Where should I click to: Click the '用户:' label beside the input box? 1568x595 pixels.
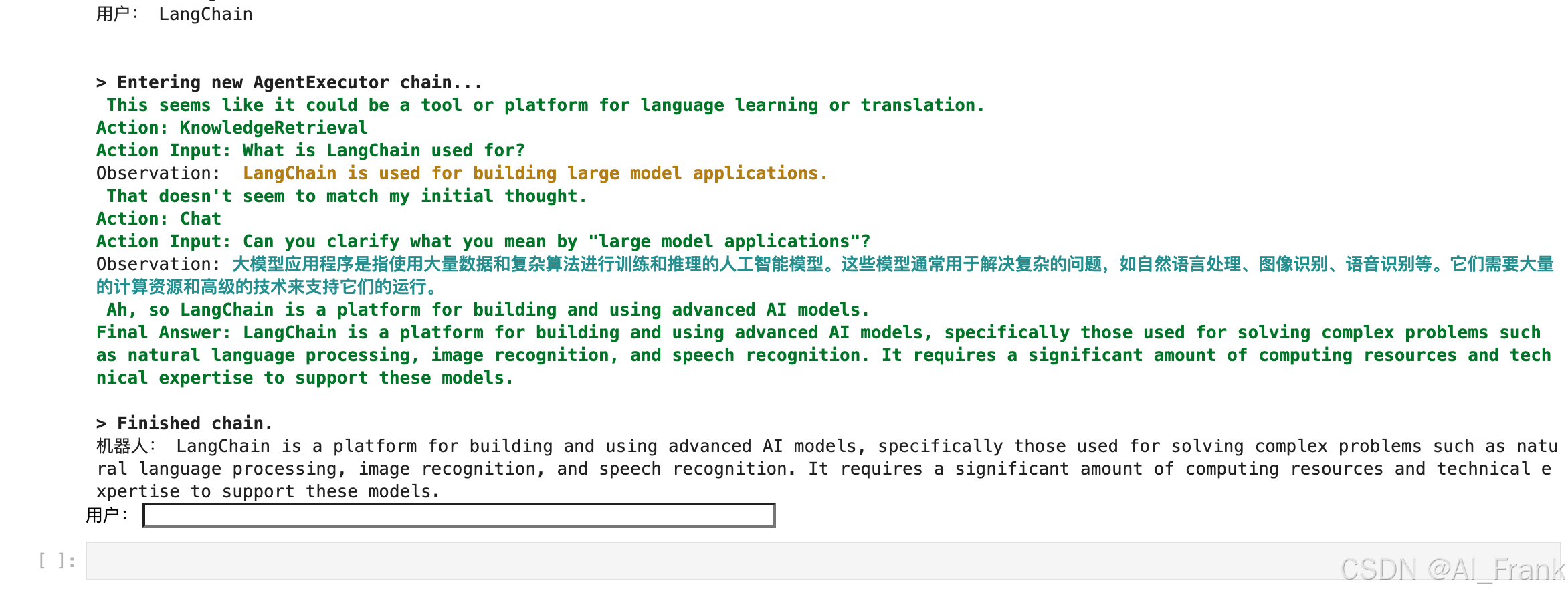tap(106, 515)
